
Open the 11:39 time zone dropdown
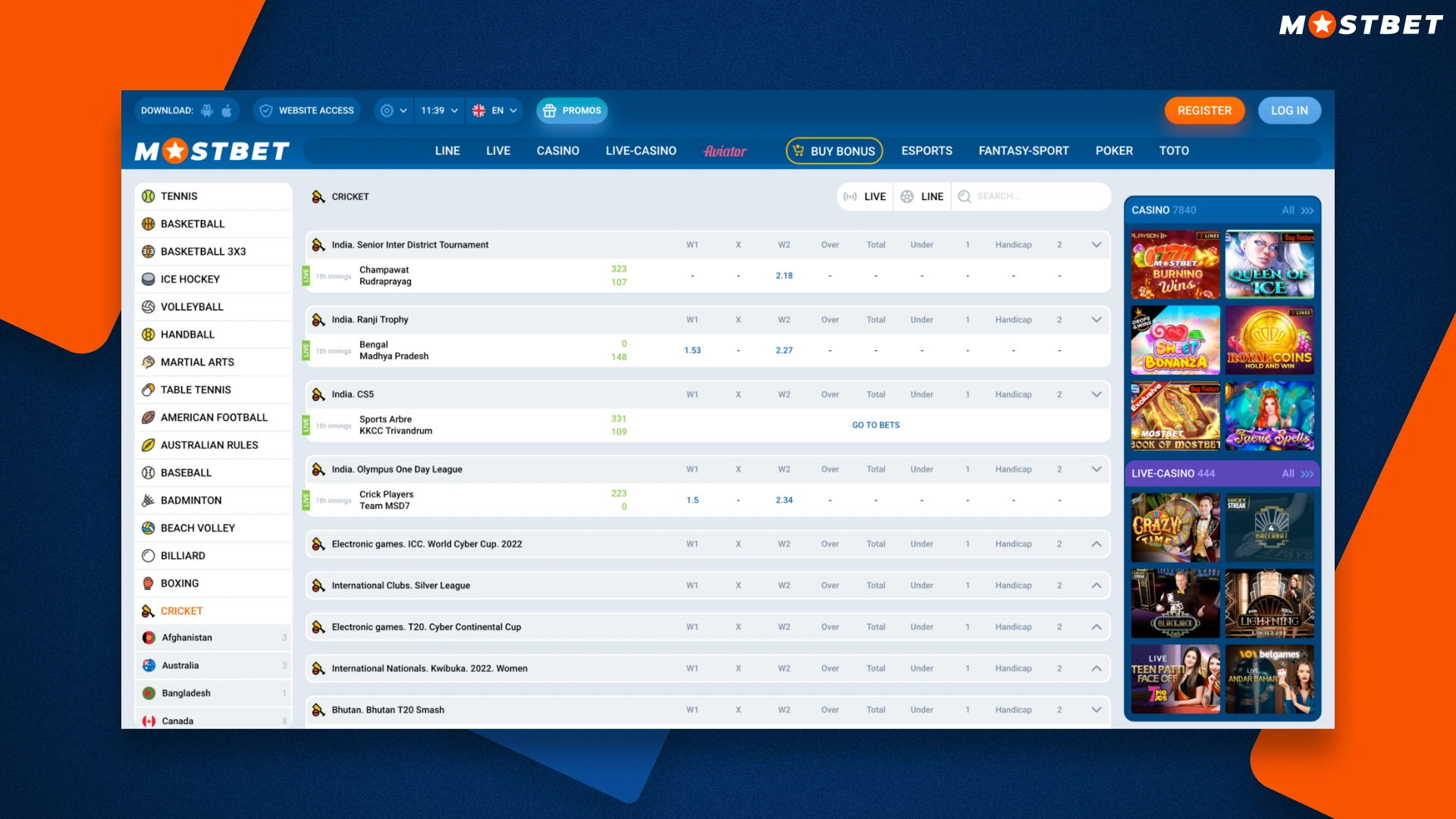pyautogui.click(x=440, y=111)
